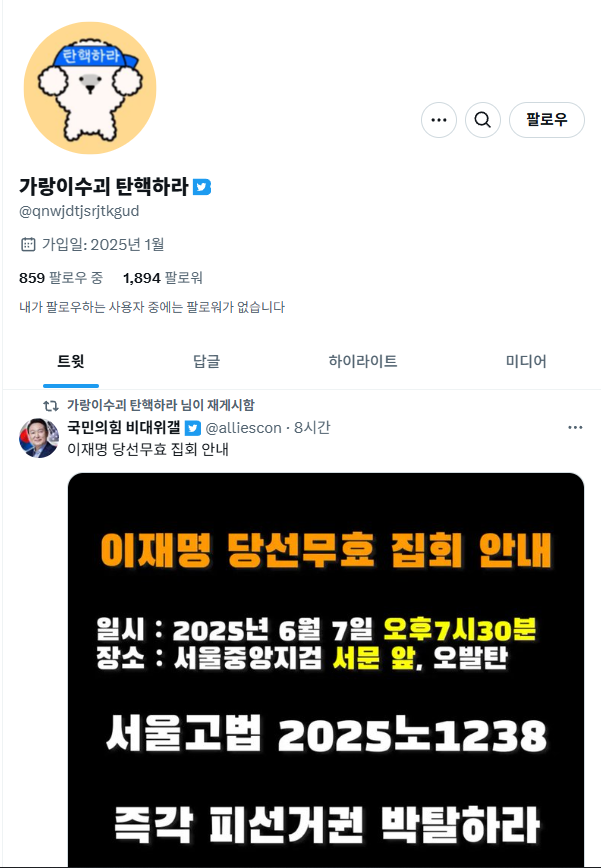This screenshot has width=601, height=868.
Task: Click the profile search magnifier icon
Action: tap(483, 120)
